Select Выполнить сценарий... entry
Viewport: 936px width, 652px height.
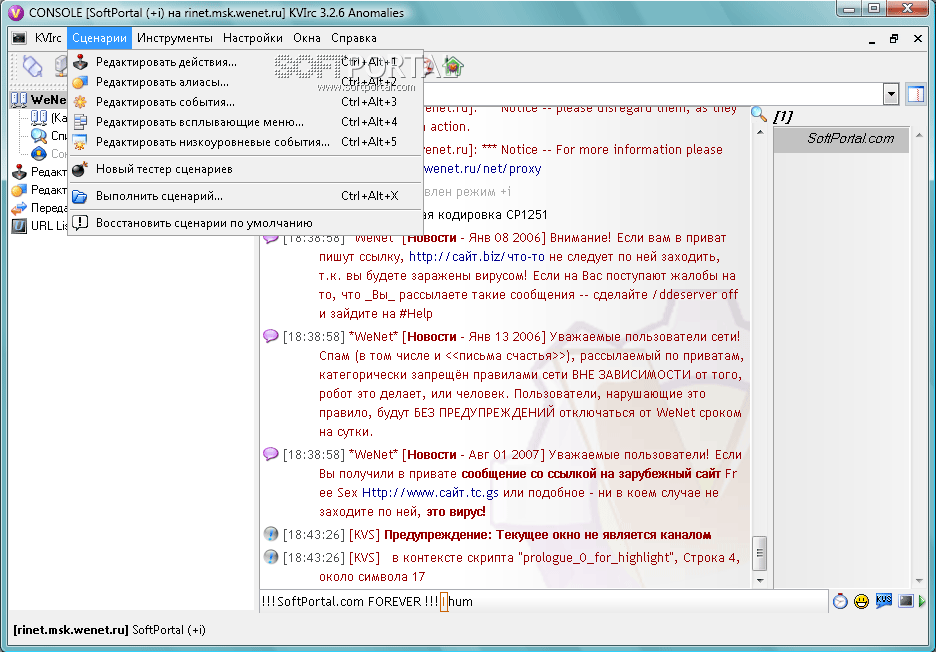tap(245, 196)
